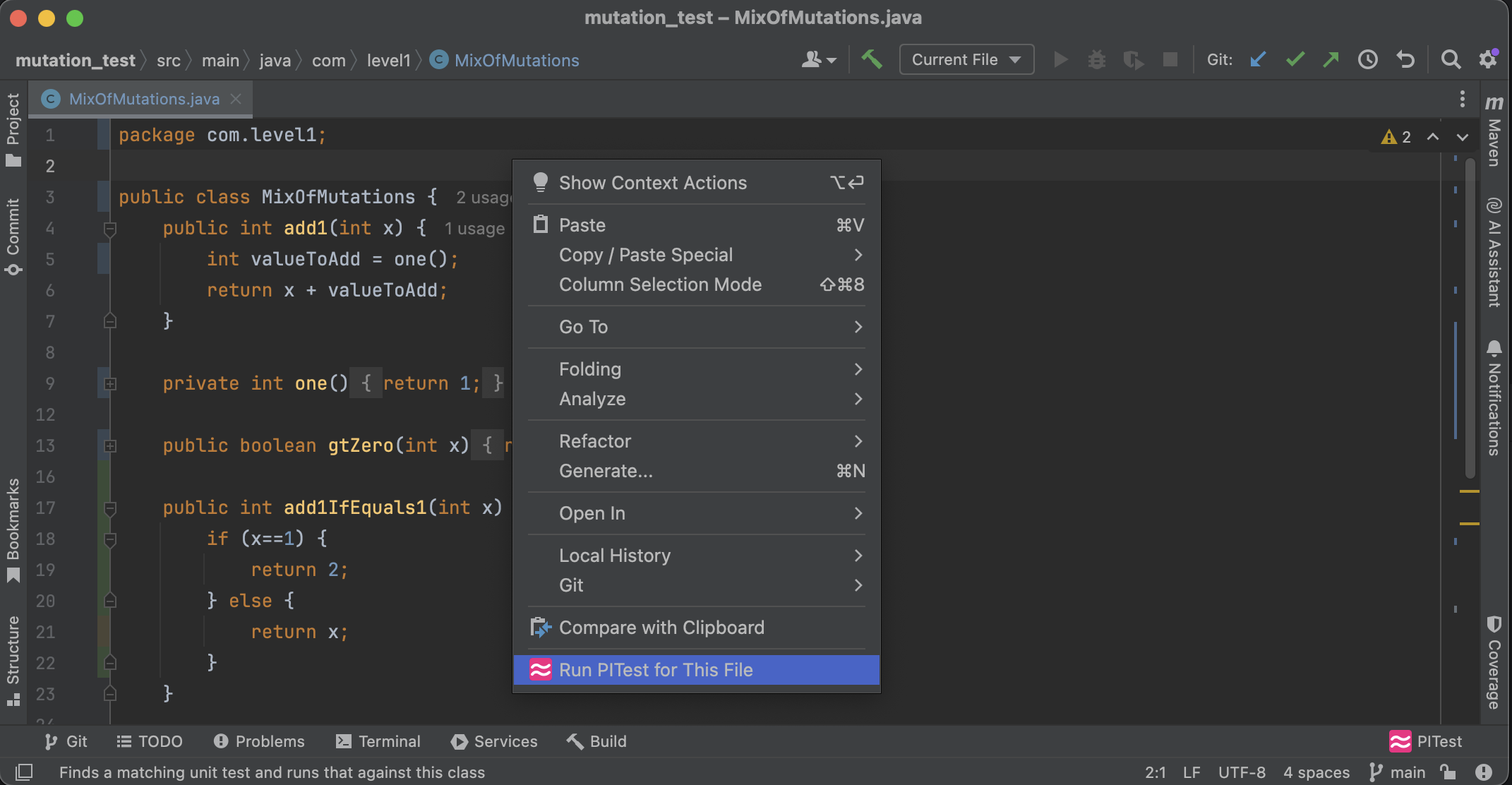Click the read-only lock icon in status bar
This screenshot has width=1512, height=785.
pos(1448,772)
